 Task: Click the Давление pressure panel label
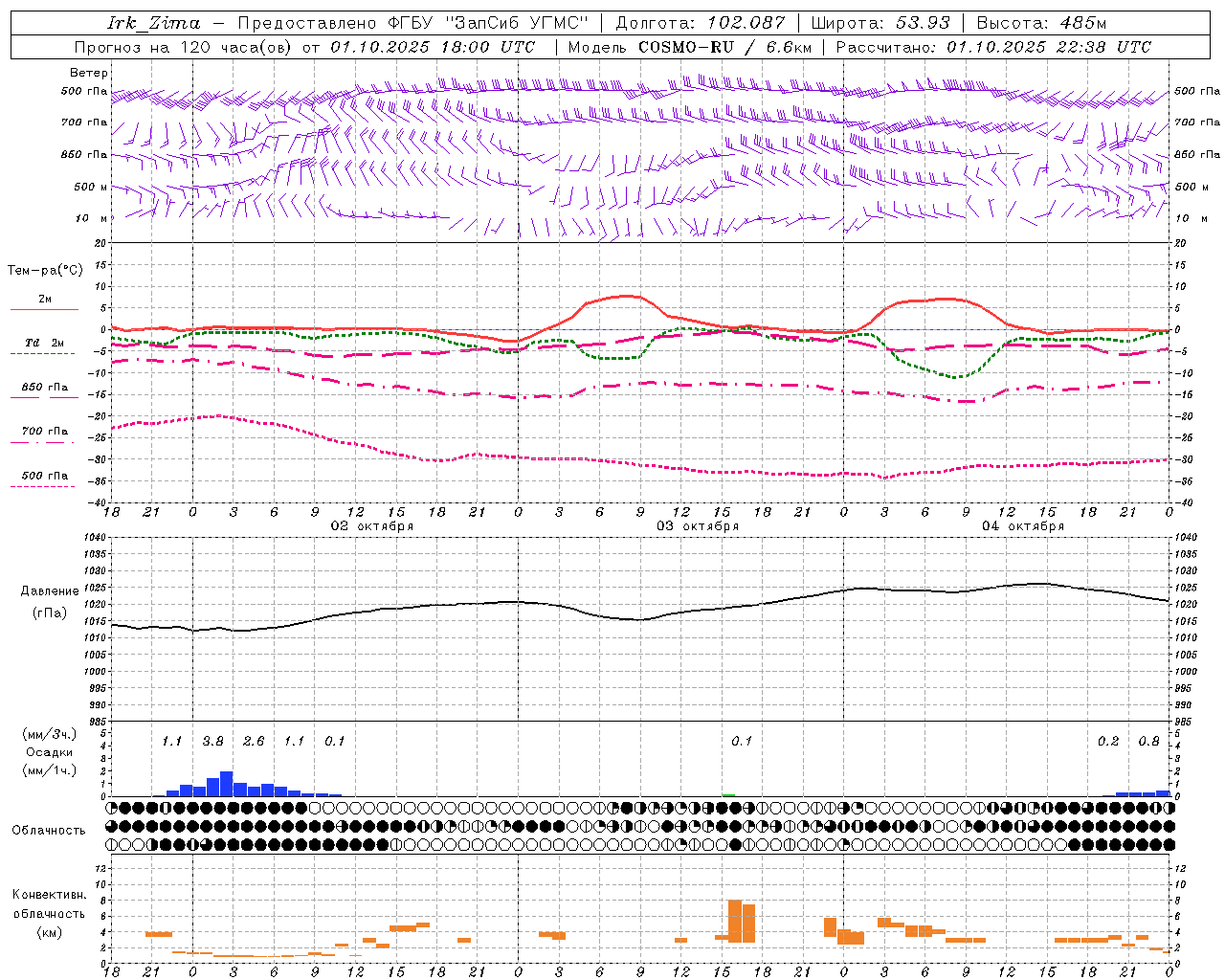(x=50, y=591)
